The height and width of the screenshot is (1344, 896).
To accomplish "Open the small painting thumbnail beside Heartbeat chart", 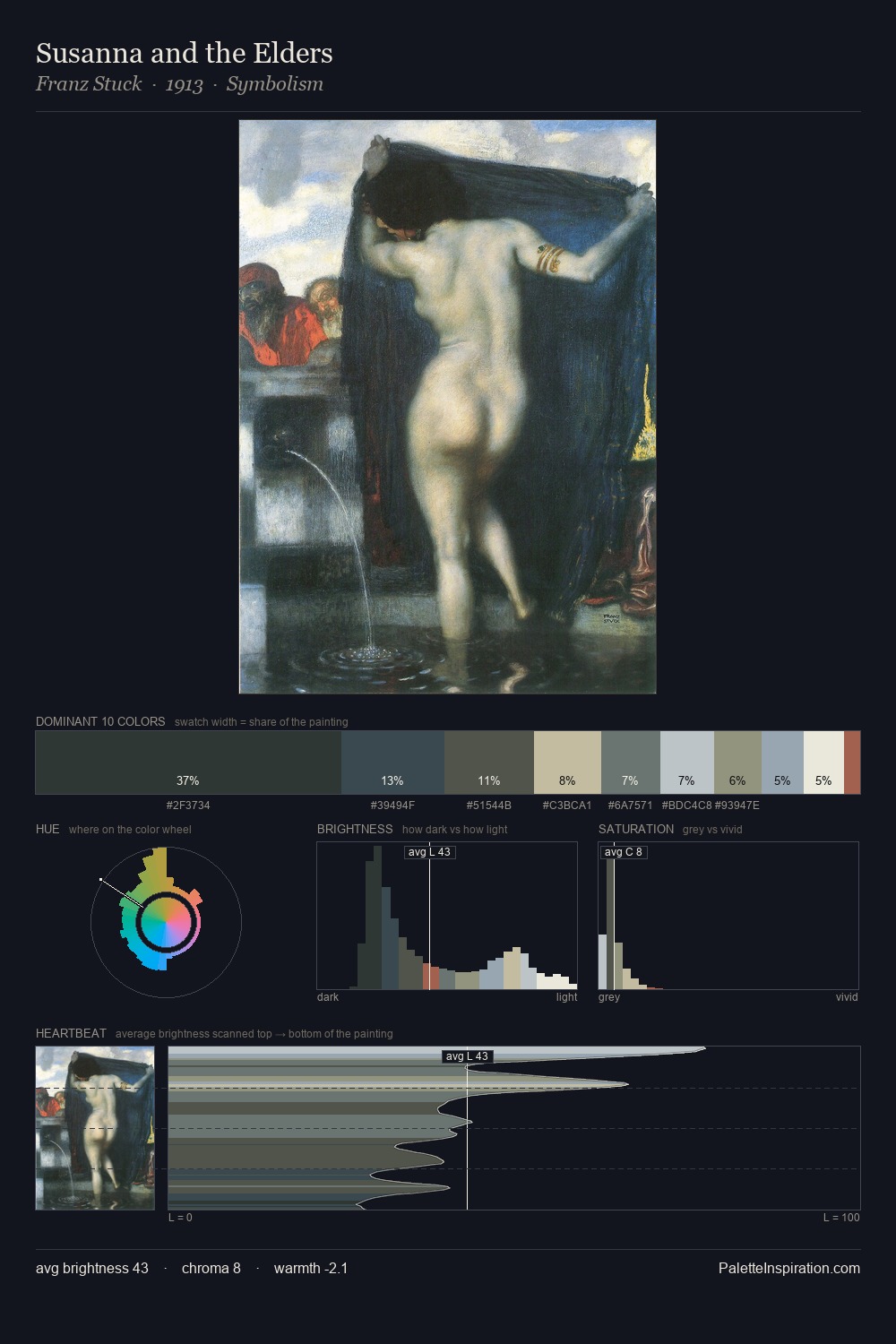I will pos(95,1128).
